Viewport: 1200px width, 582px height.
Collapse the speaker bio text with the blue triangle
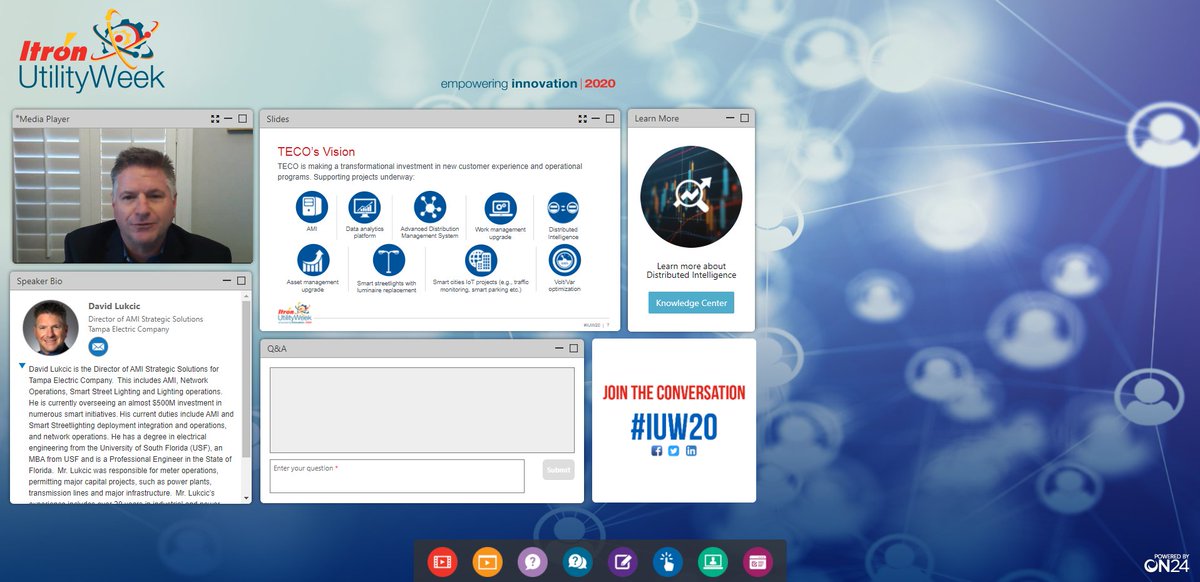(x=23, y=367)
